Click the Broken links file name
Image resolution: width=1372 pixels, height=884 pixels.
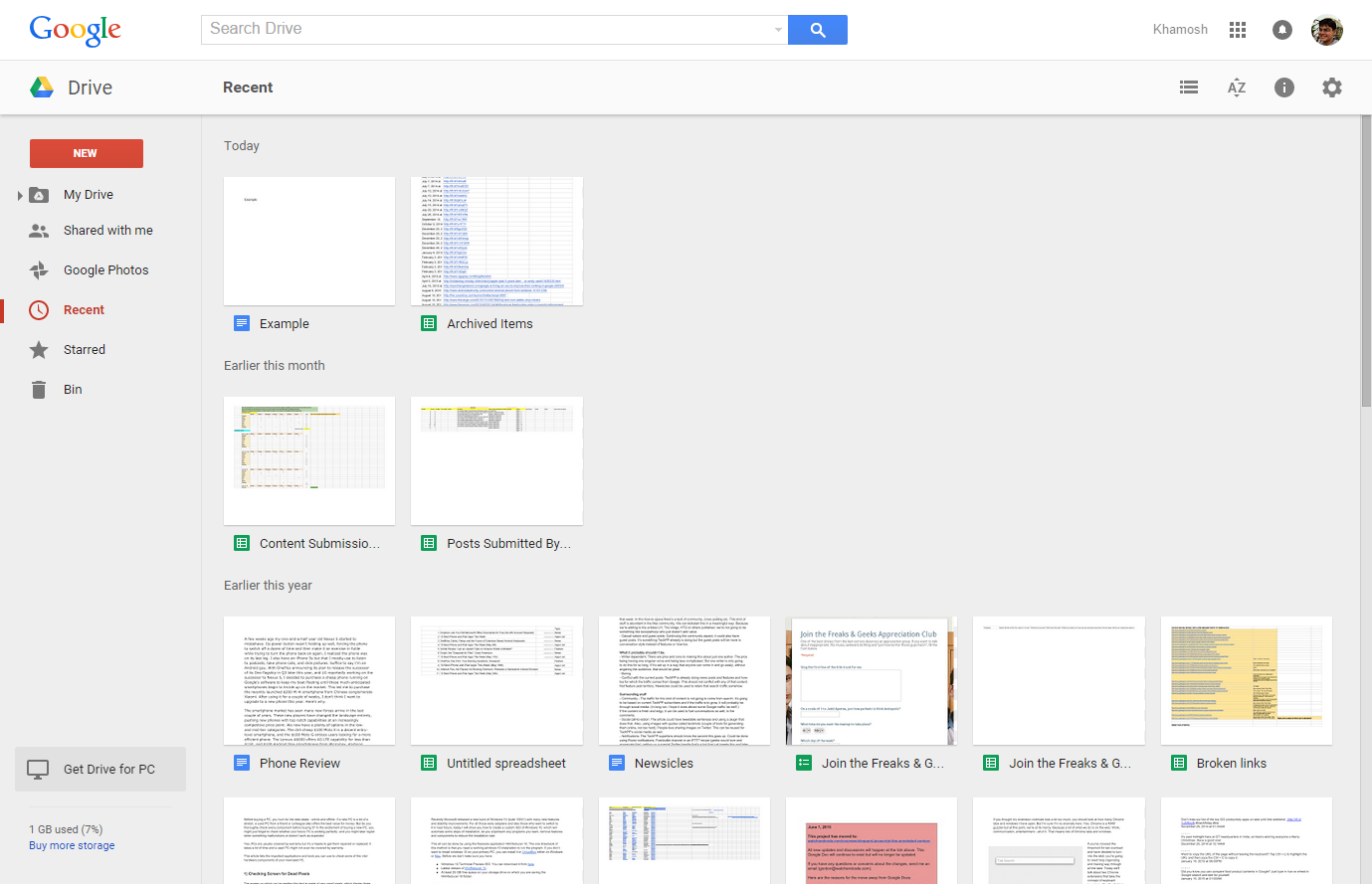tap(1232, 764)
